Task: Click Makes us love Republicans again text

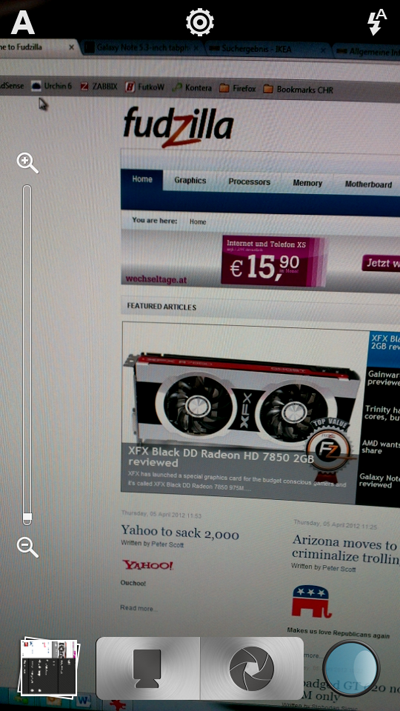Action: click(338, 632)
